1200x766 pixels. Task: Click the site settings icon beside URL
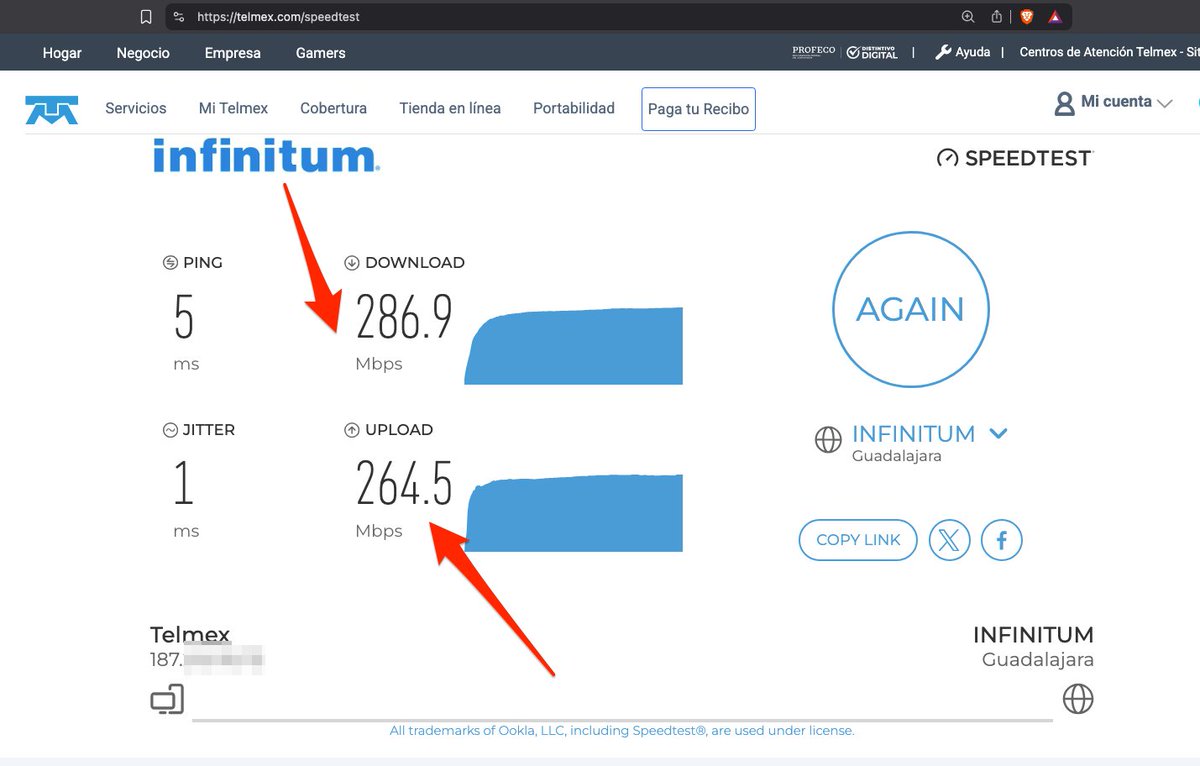pyautogui.click(x=178, y=17)
